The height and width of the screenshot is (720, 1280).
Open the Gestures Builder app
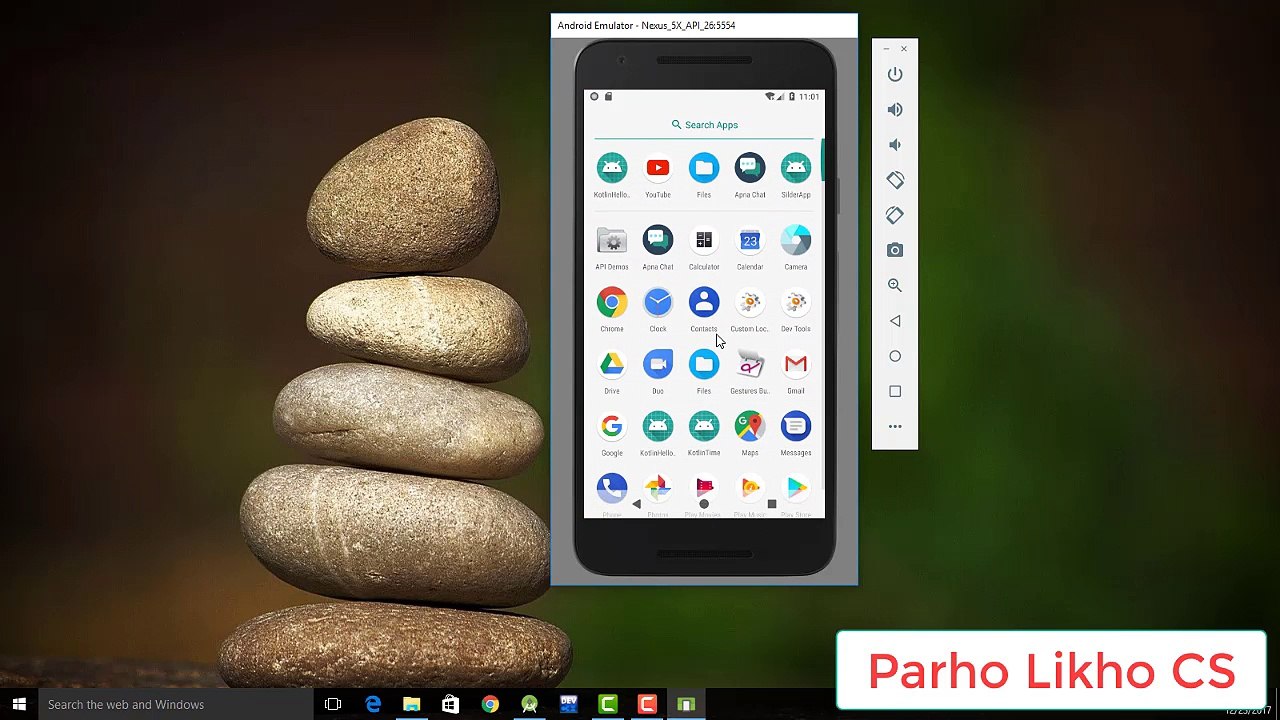pyautogui.click(x=750, y=364)
